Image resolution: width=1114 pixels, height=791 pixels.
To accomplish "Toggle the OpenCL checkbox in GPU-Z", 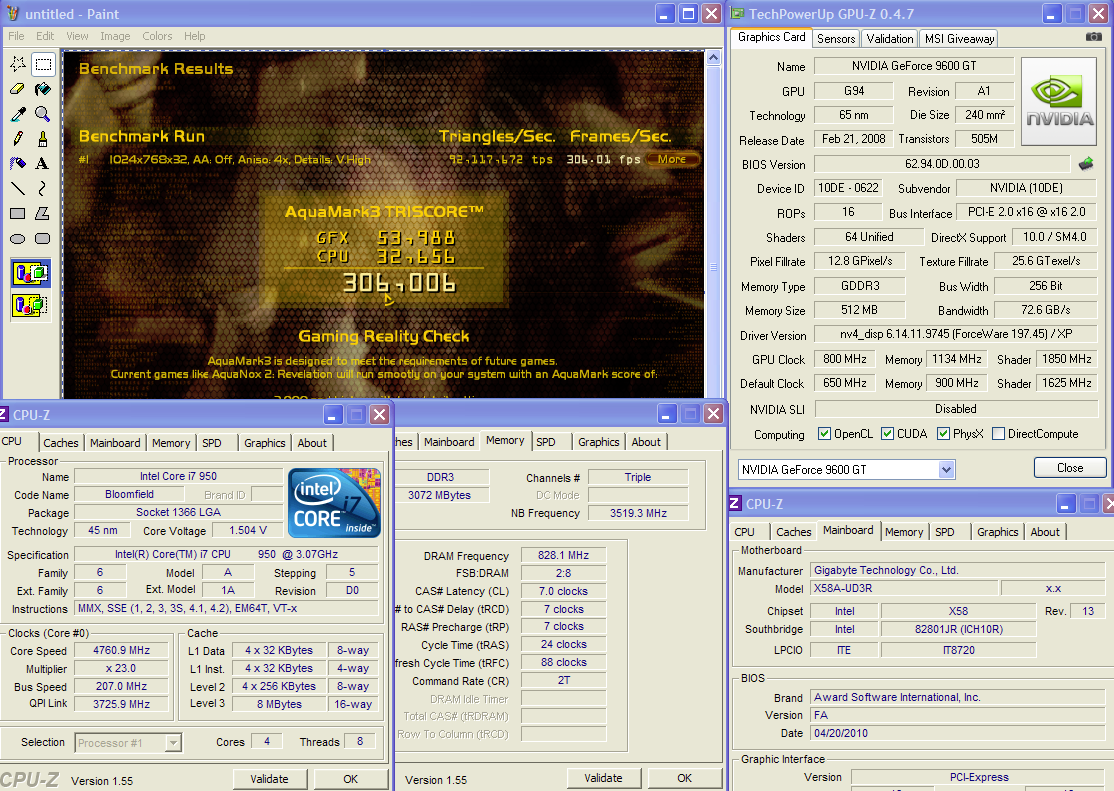I will click(x=824, y=434).
